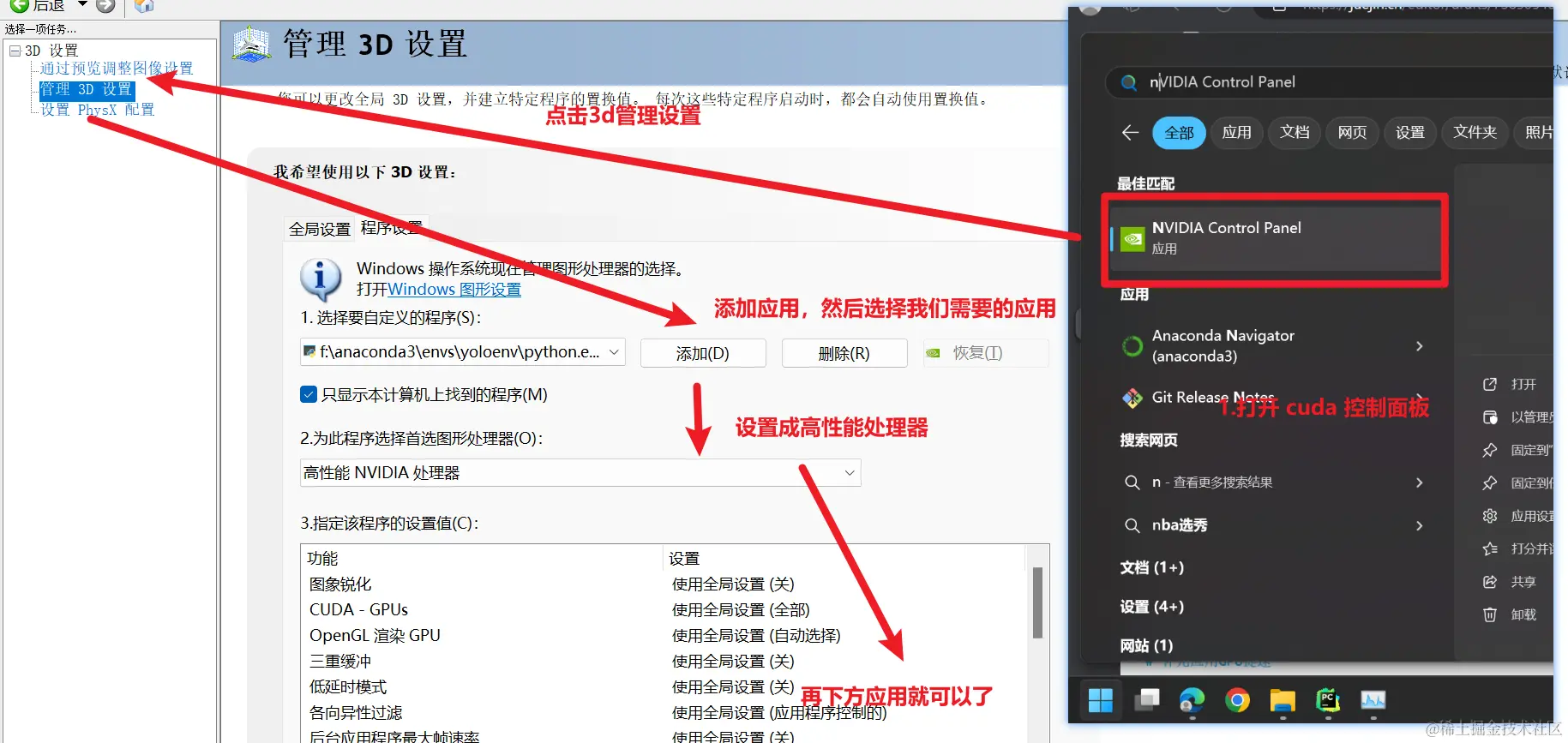Open the program selection dropdown python.e...
The width and height of the screenshot is (1568, 743).
pos(462,352)
